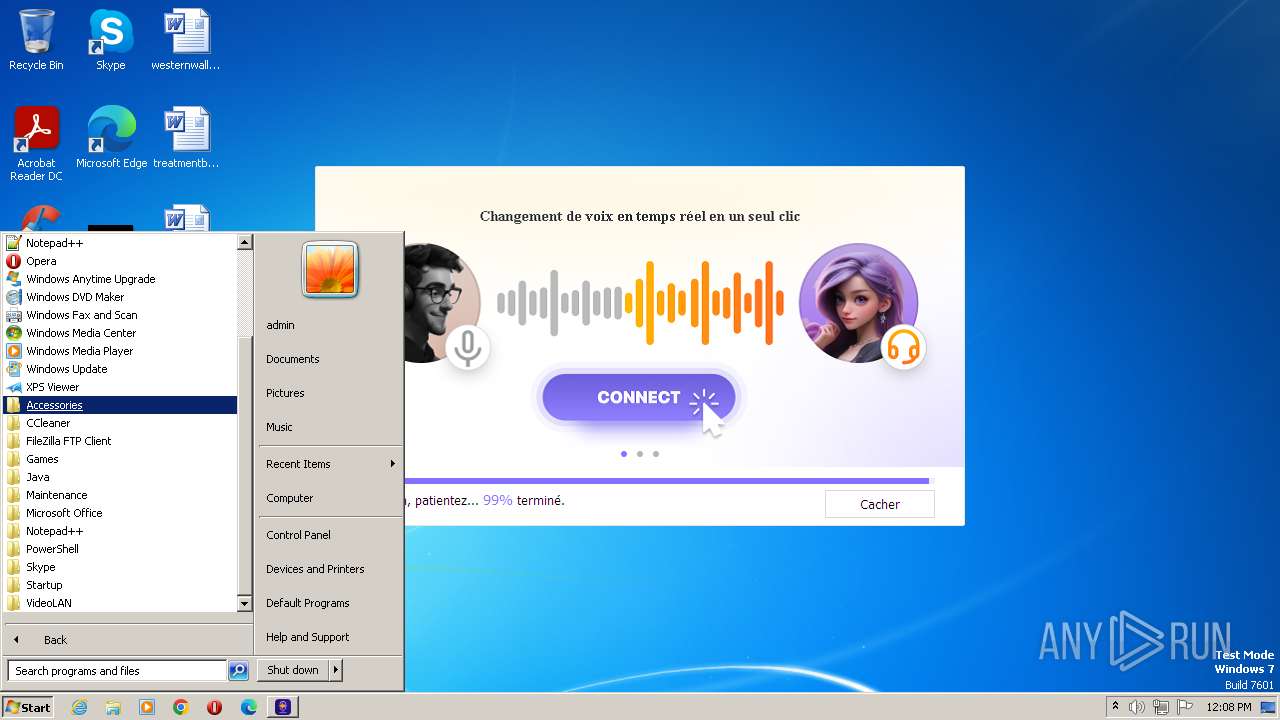The height and width of the screenshot is (720, 1280).
Task: Open Help and Support
Action: [x=330, y=637]
